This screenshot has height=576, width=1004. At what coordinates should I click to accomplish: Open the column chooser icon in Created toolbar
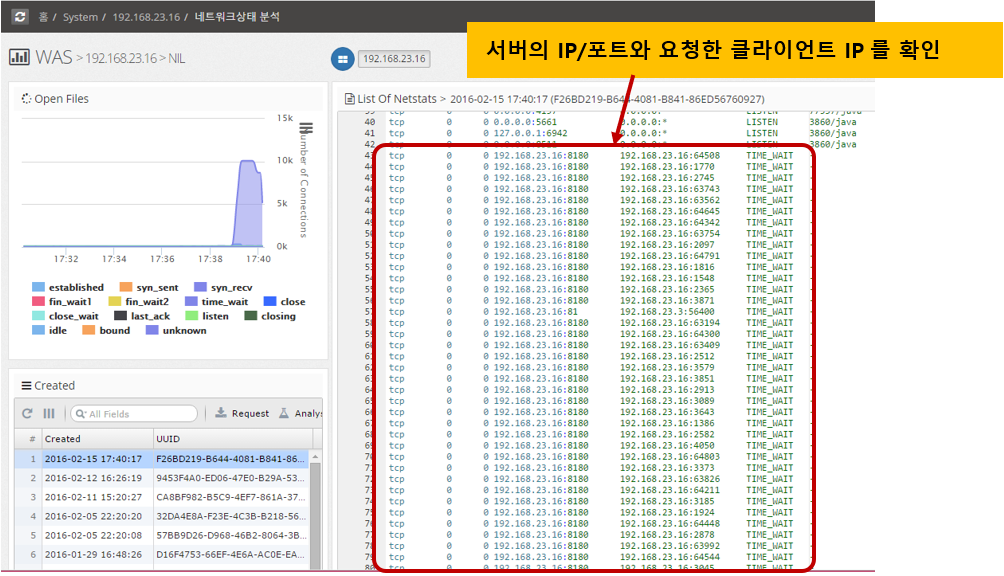click(x=49, y=413)
